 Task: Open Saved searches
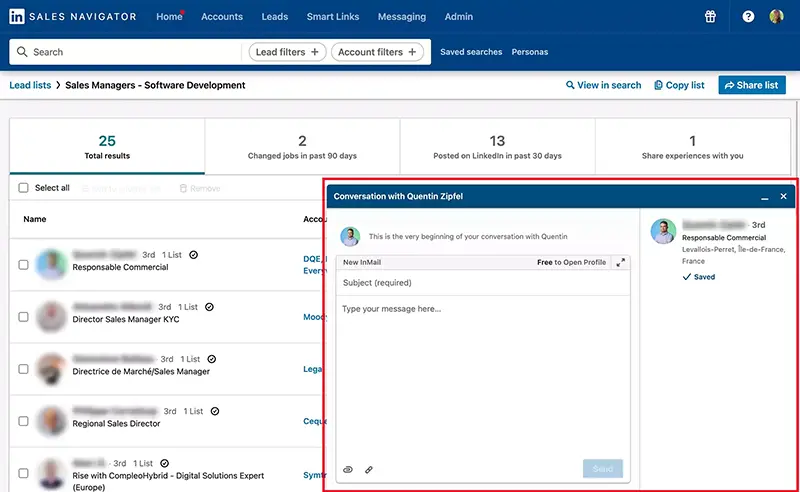pyautogui.click(x=471, y=52)
